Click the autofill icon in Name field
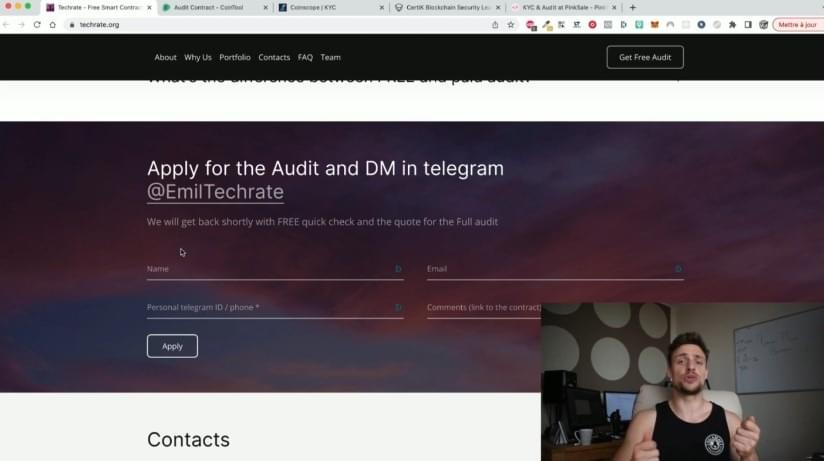 [x=398, y=269]
